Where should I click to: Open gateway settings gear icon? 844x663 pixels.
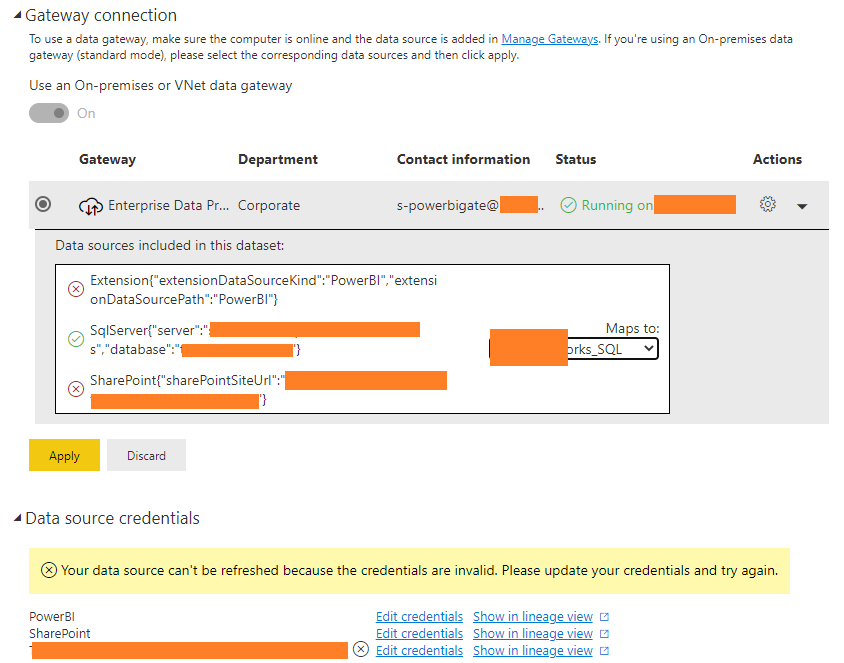(x=768, y=204)
